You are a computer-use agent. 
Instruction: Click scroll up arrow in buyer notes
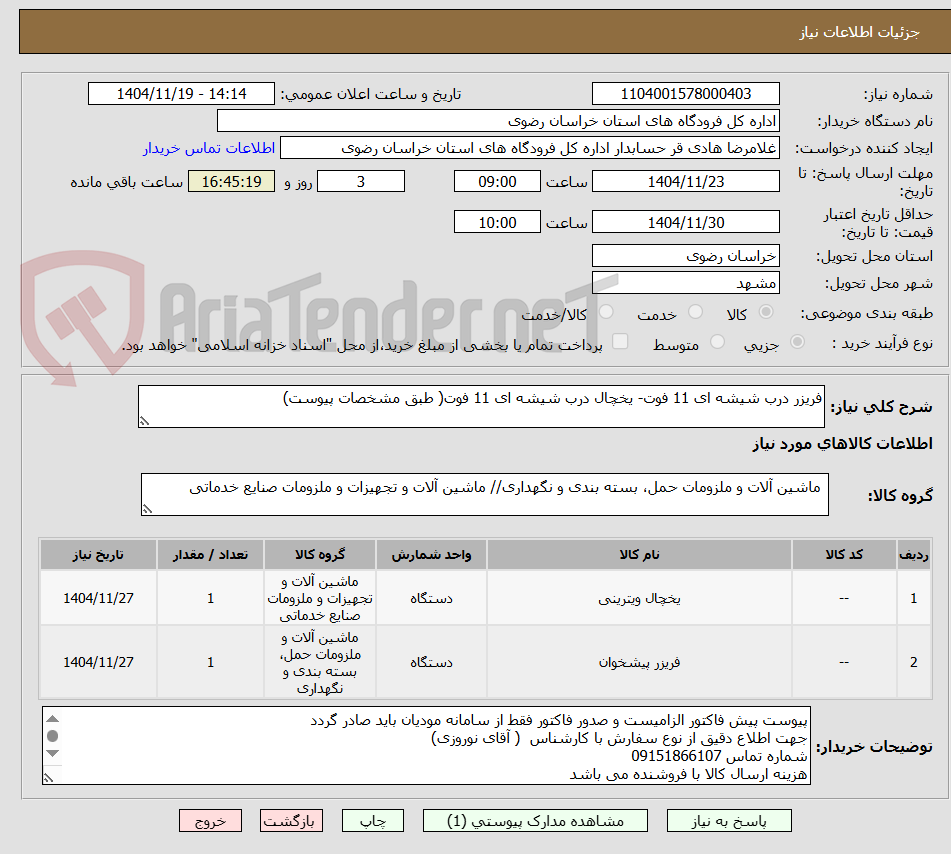[53, 719]
